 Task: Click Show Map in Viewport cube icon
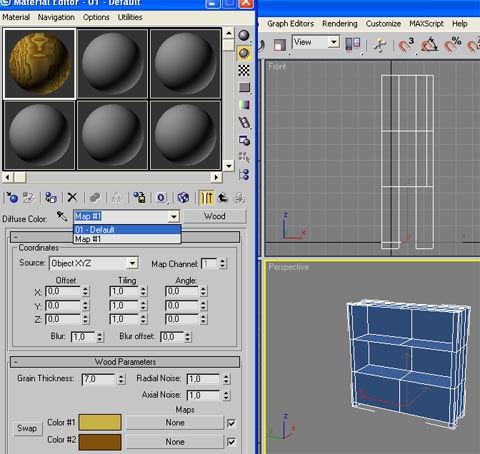click(183, 198)
